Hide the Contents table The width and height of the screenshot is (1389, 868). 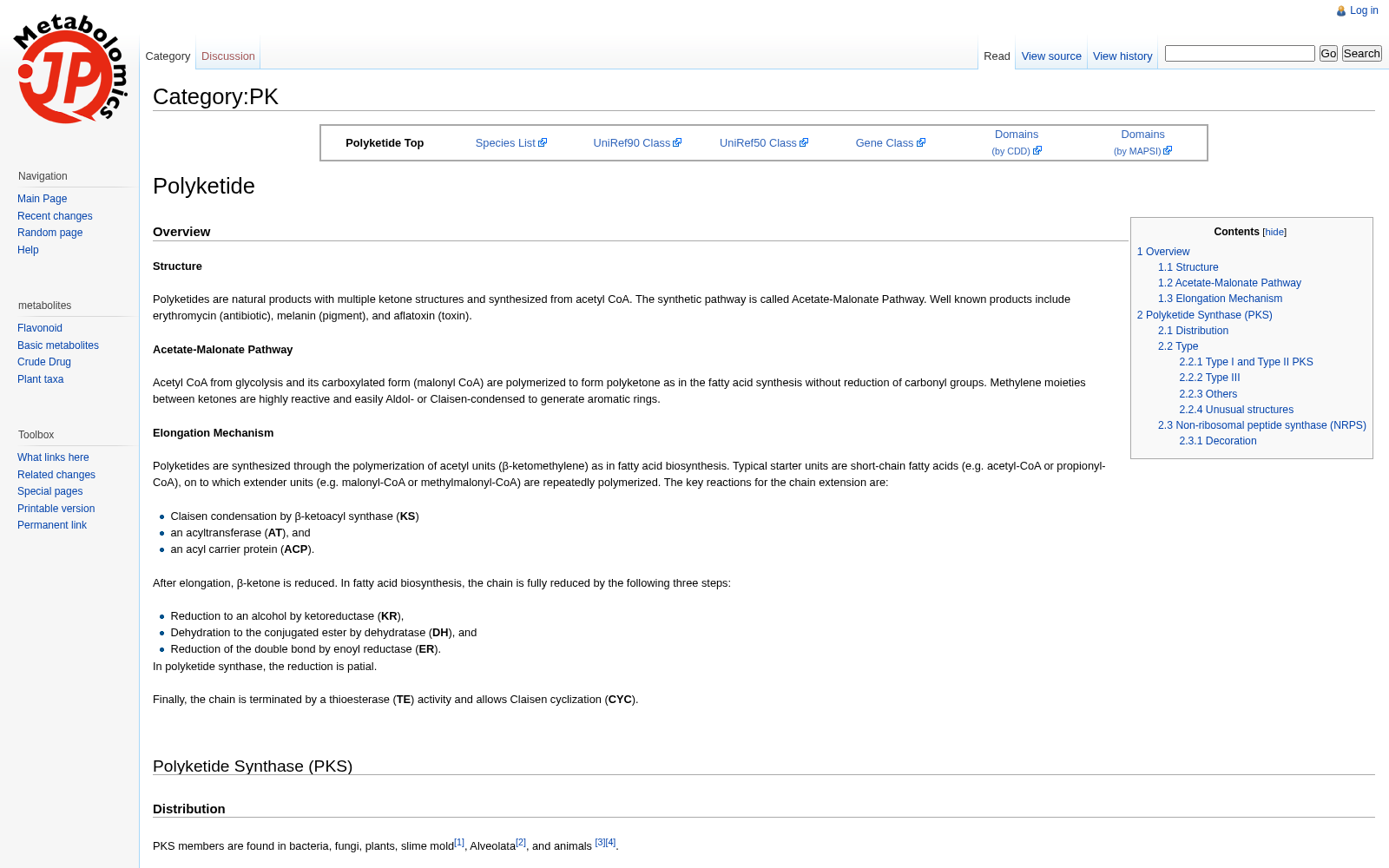1274,233
